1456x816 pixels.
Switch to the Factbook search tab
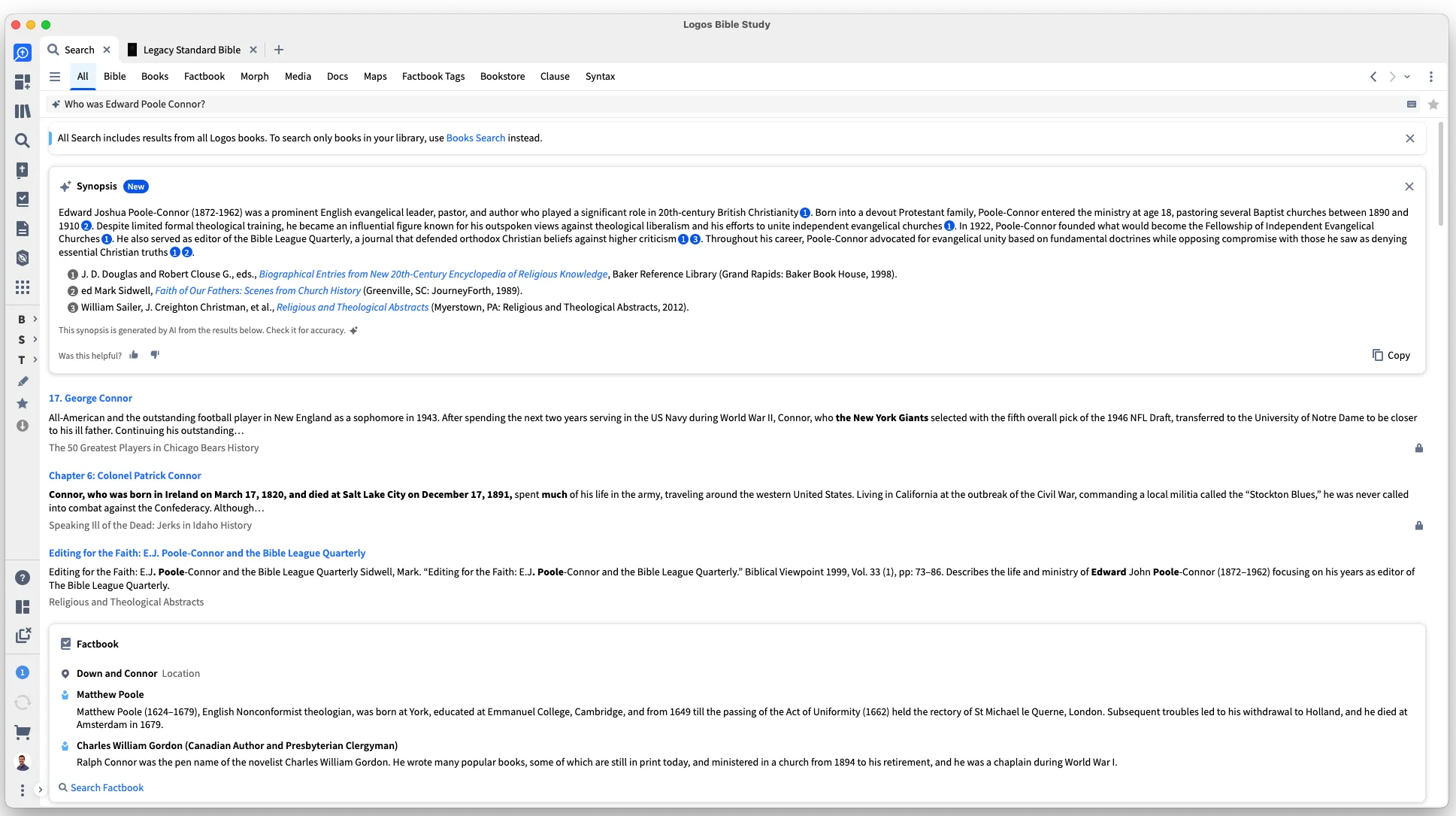pos(204,77)
